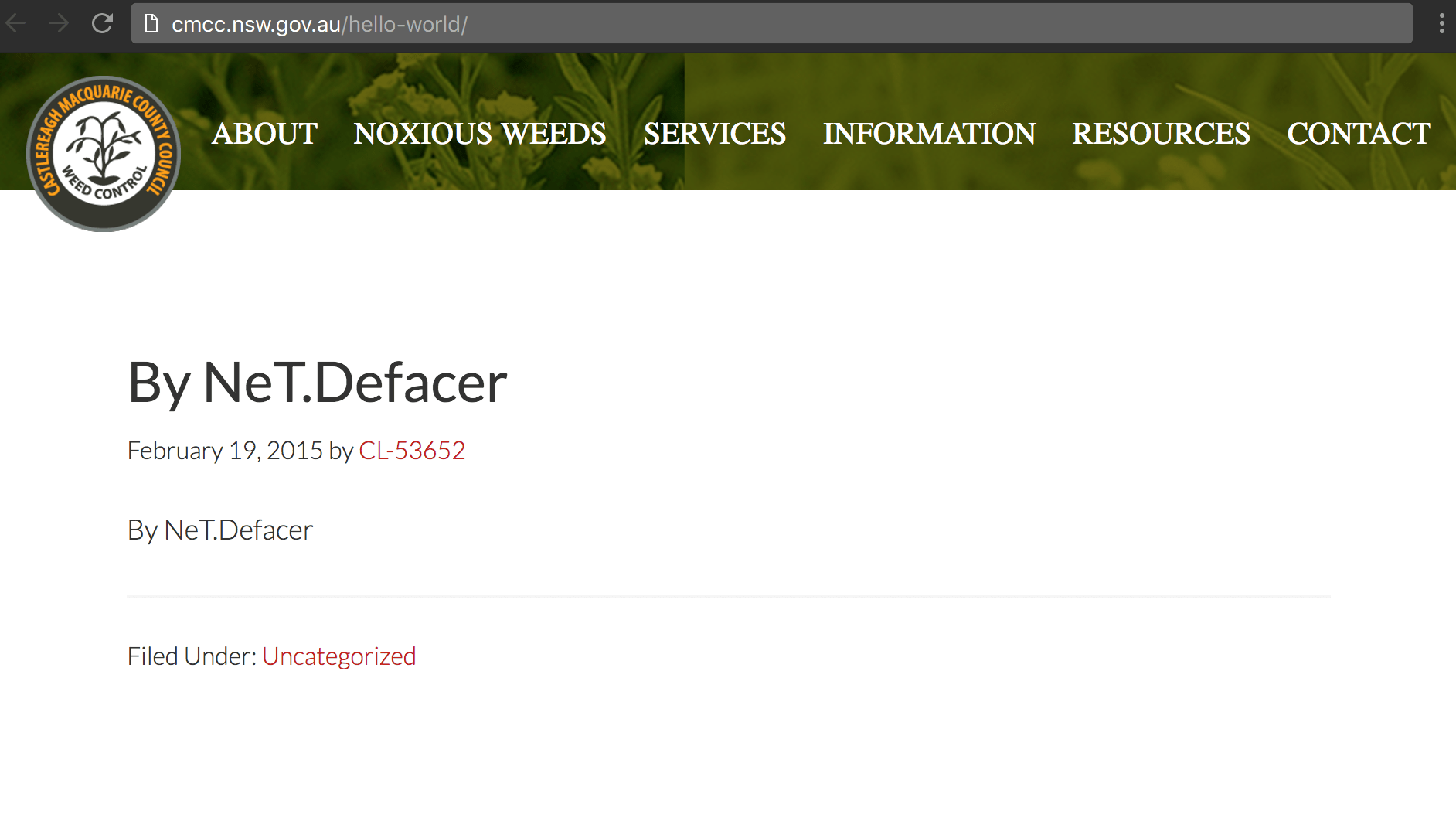Click the 'By NeT.Defacer' body paragraph

click(x=220, y=530)
